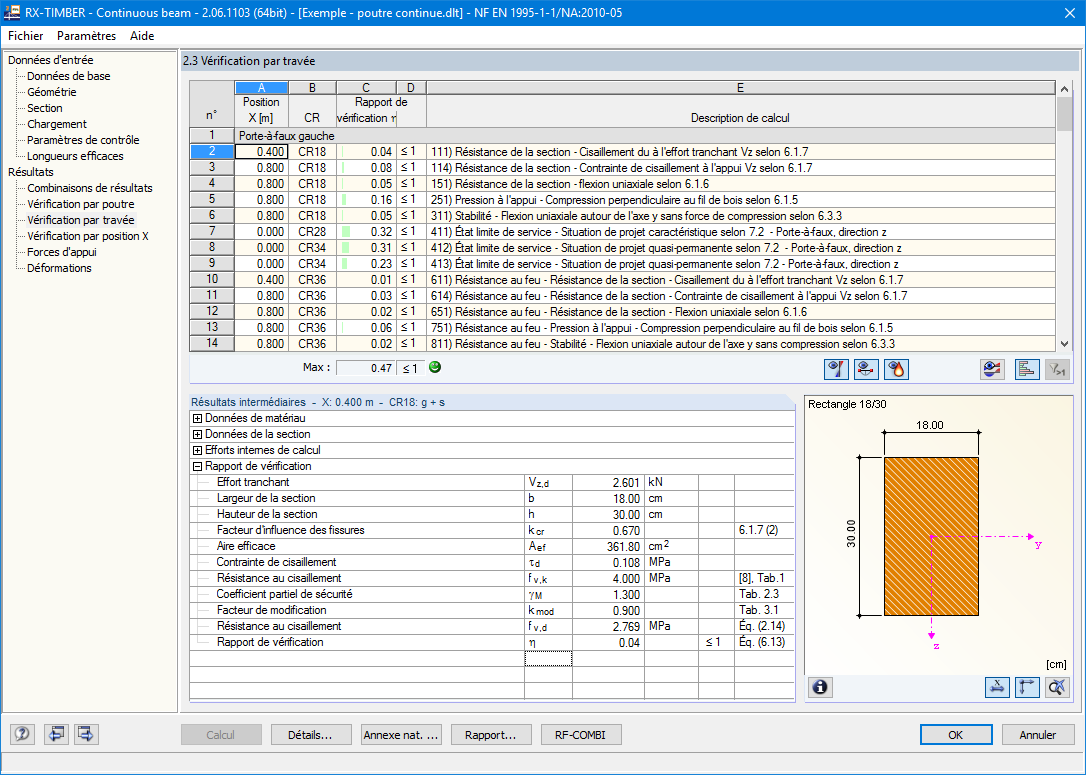Viewport: 1086px width, 775px height.
Task: Open the Fichier menu
Action: (26, 36)
